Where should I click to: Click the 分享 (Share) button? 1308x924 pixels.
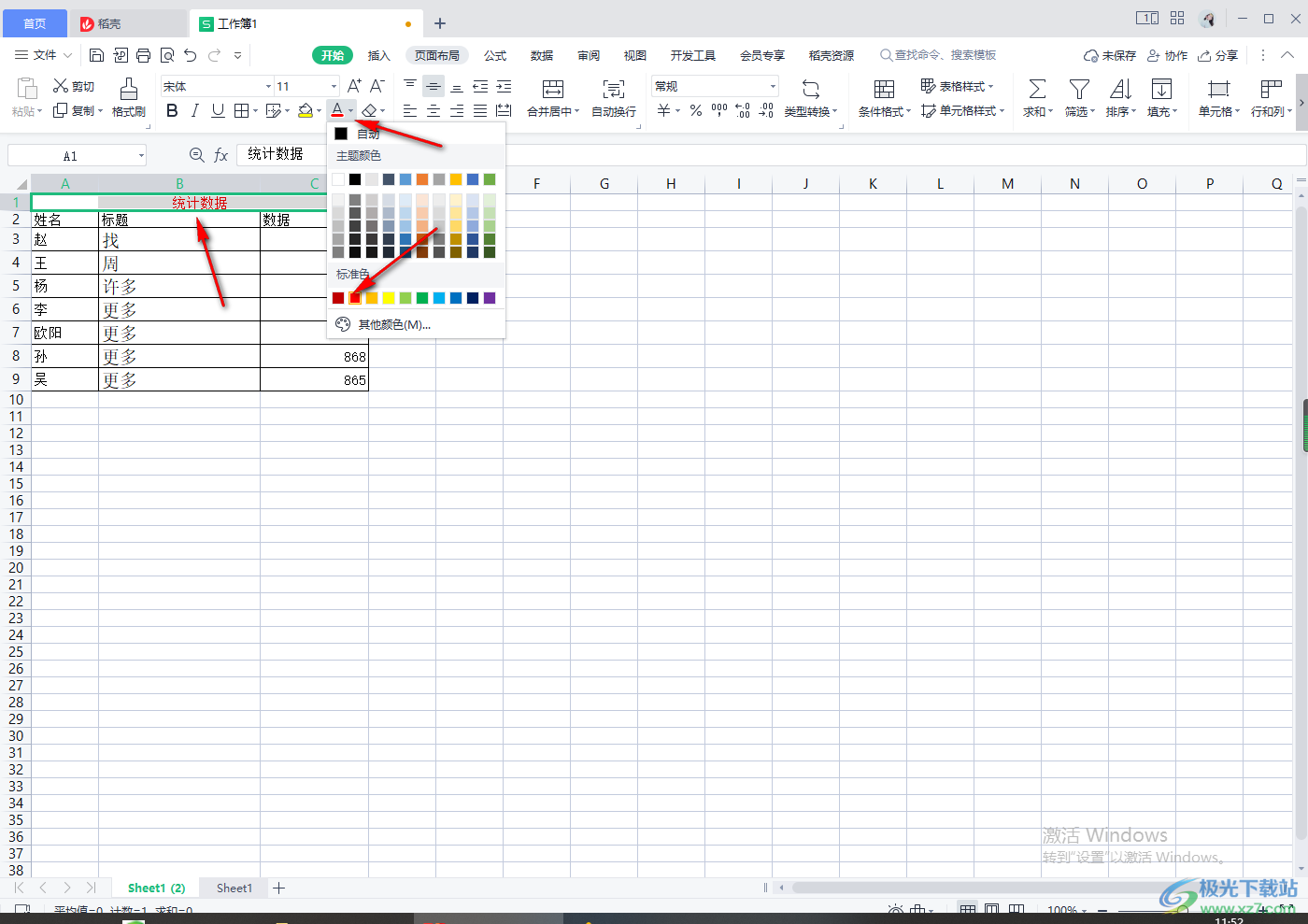(1218, 56)
